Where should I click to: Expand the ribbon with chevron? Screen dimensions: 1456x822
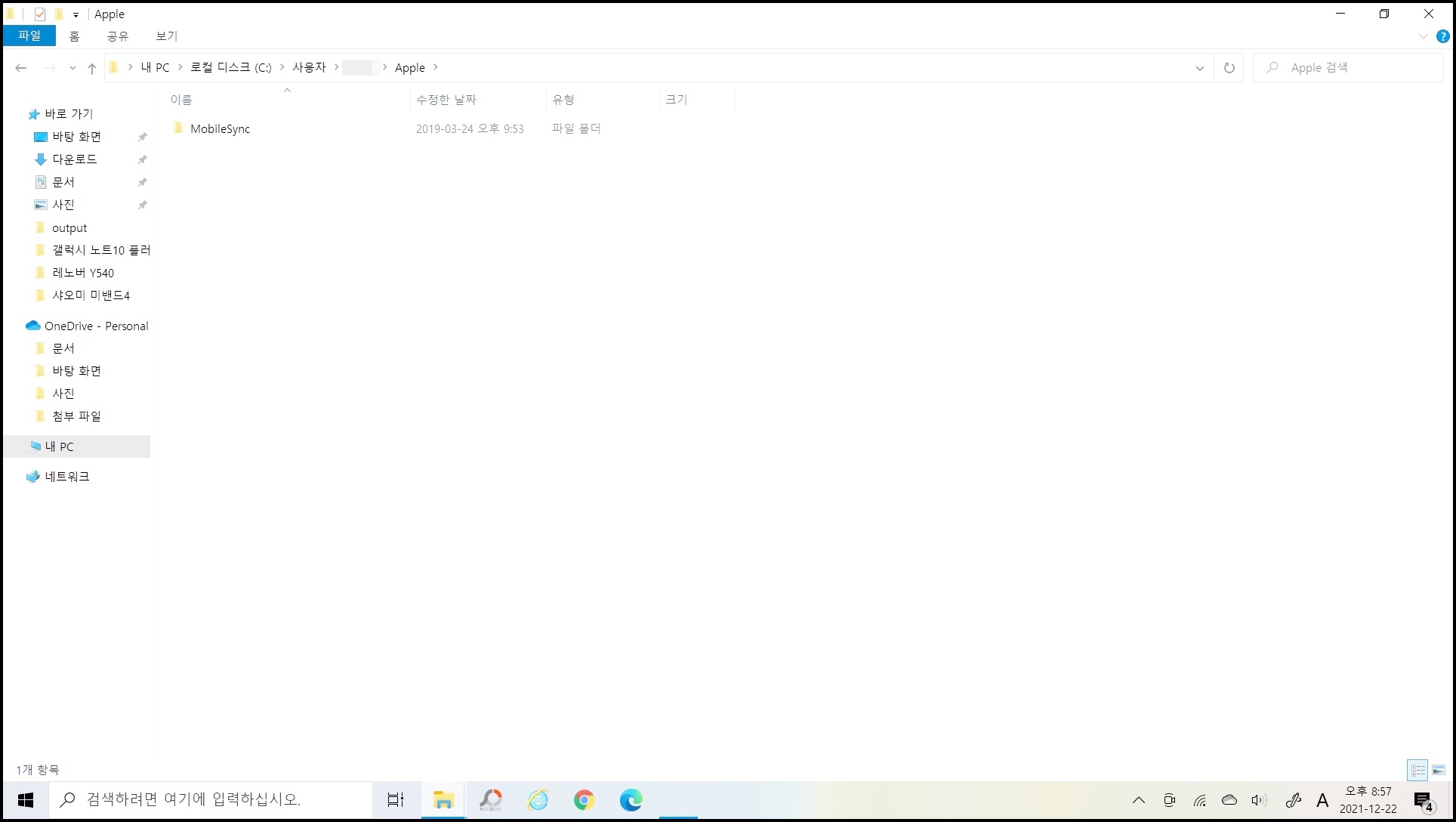(1423, 36)
